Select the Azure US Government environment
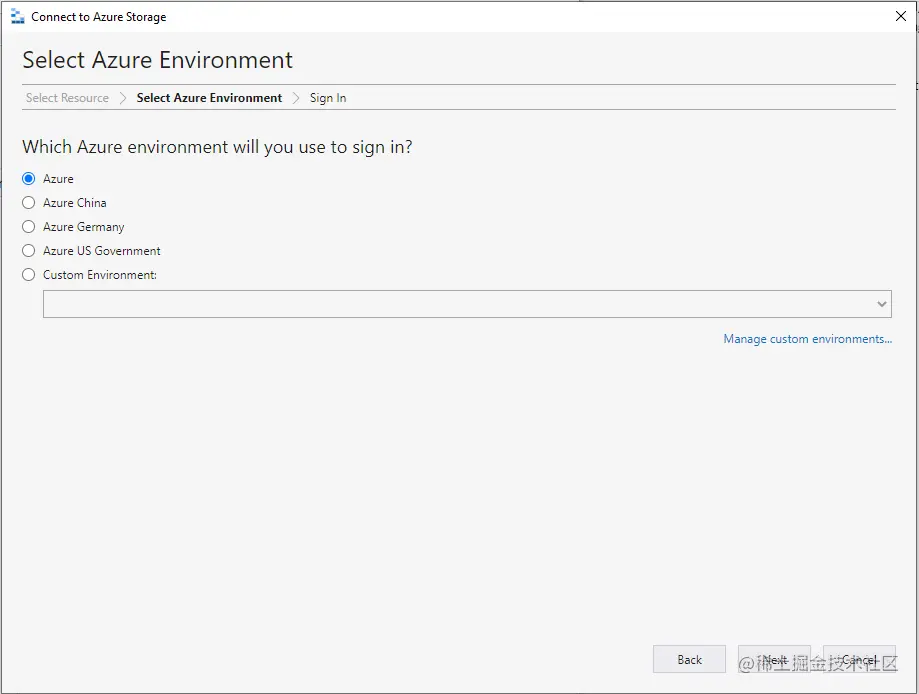Screen dimensions: 919x694 [x=28, y=250]
